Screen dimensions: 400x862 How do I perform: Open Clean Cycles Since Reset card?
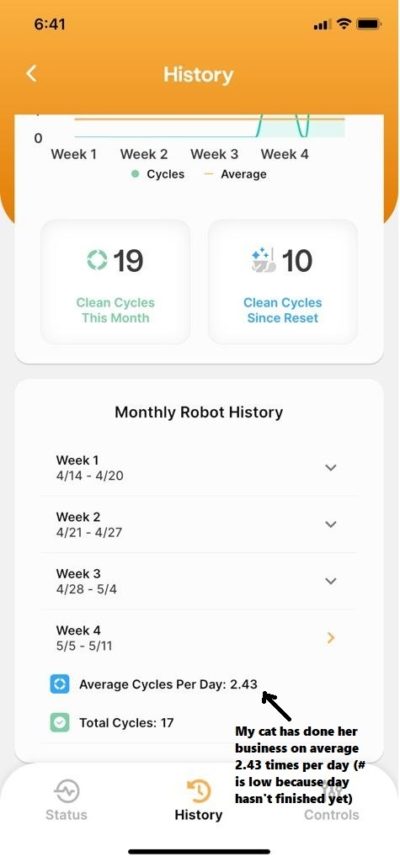pos(282,282)
